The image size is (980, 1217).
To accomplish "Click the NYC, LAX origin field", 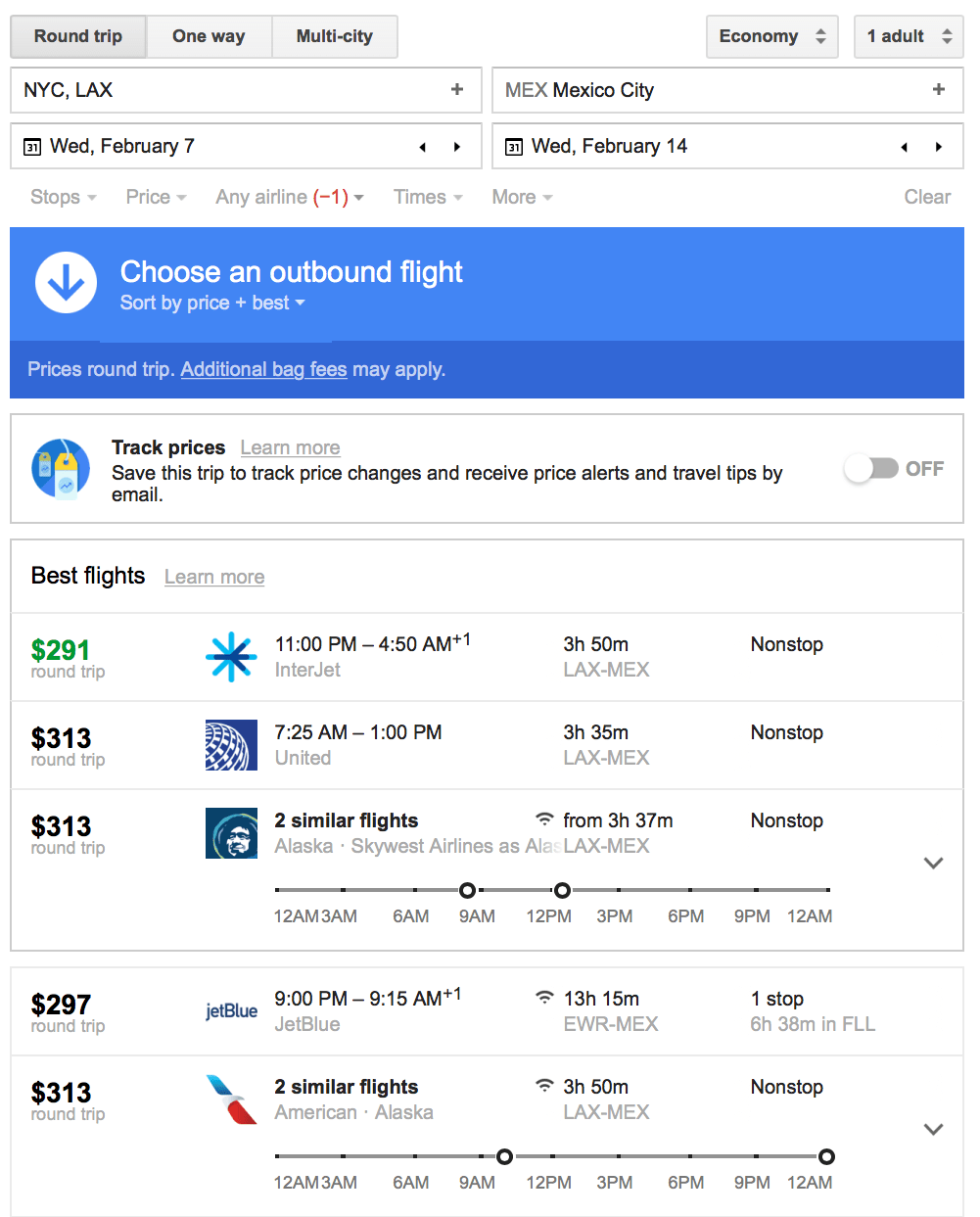I will [x=196, y=89].
